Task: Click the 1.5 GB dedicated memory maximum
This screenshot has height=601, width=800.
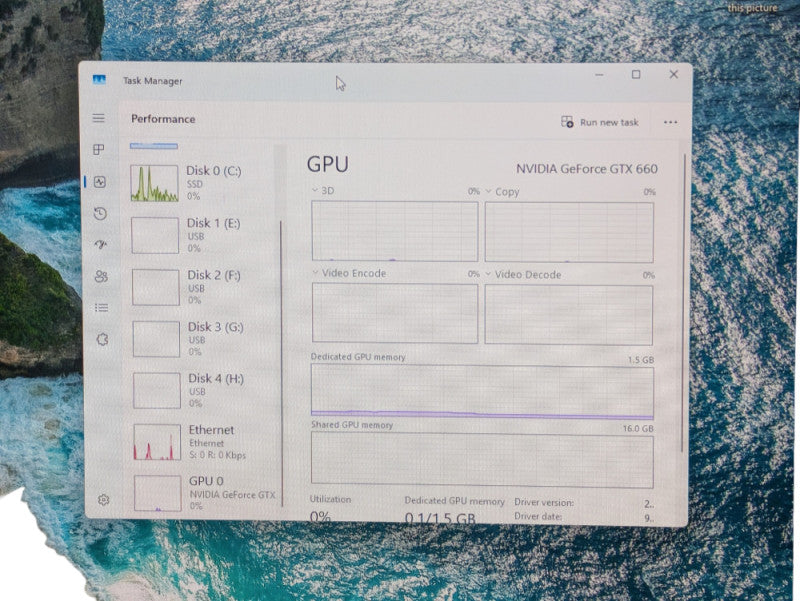Action: [641, 360]
